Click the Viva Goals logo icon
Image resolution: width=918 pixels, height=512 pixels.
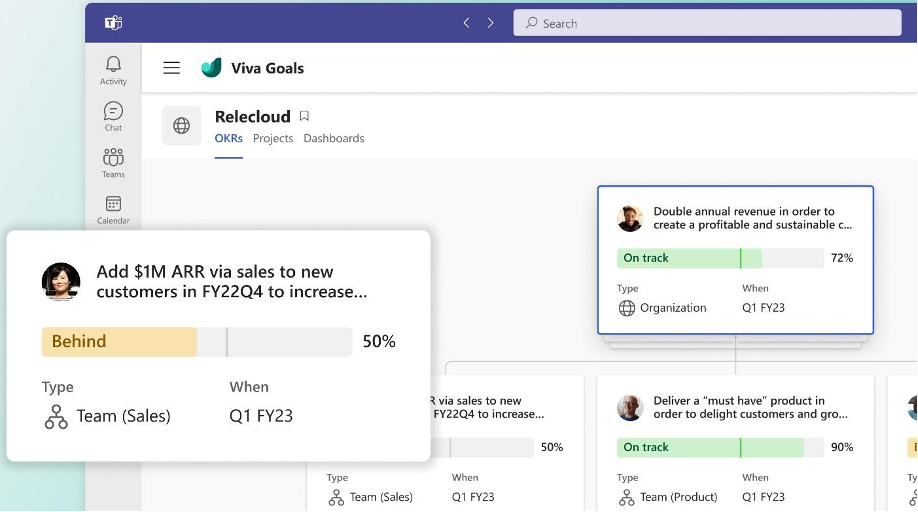[x=211, y=68]
